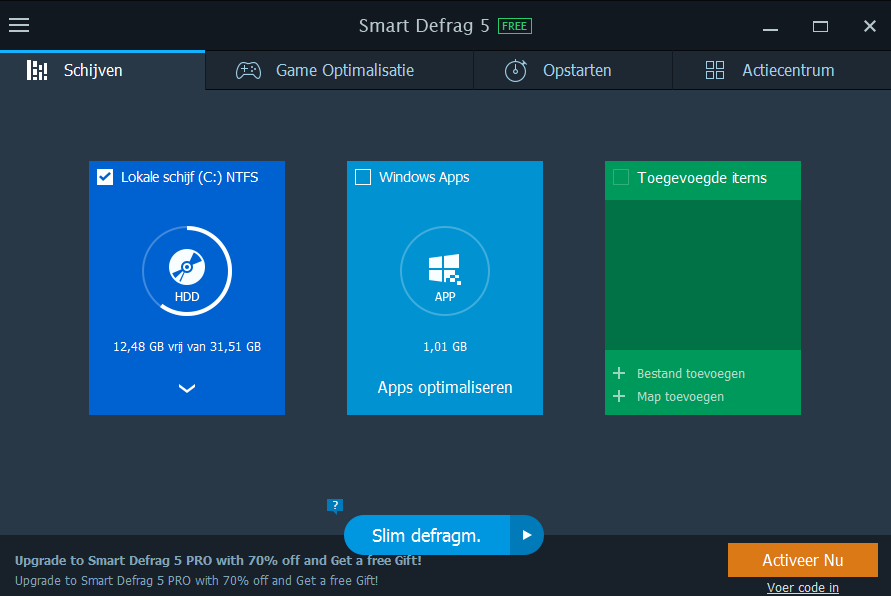Open the hamburger main menu

coord(19,25)
